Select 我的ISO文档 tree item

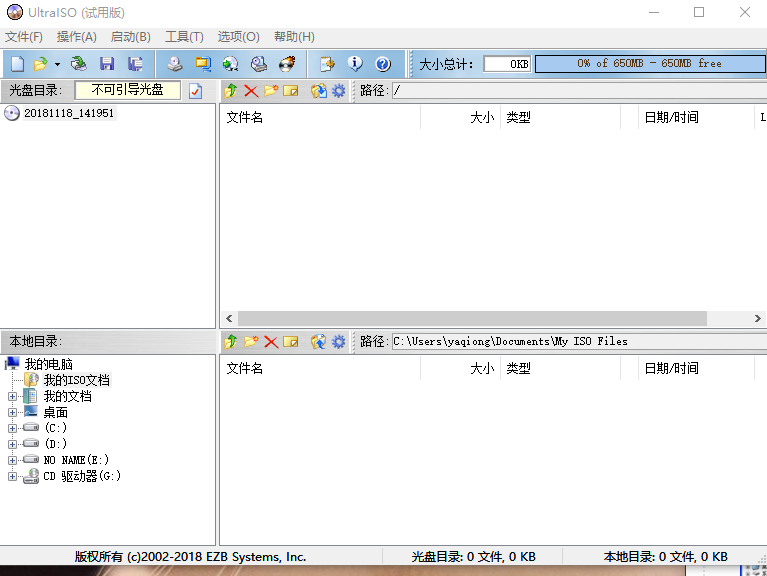(x=77, y=380)
